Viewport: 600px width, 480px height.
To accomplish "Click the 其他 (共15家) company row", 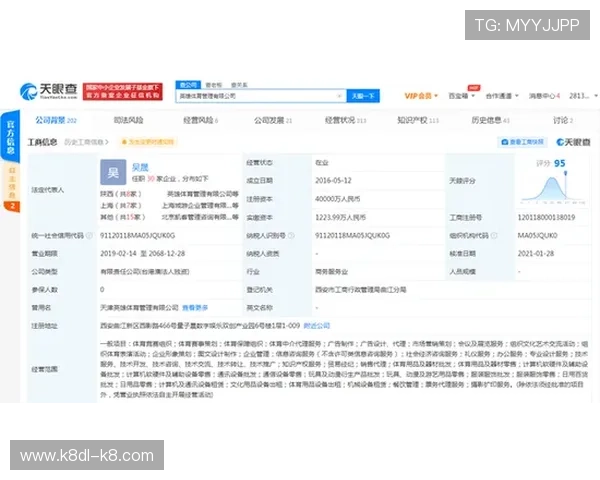I will tap(169, 217).
